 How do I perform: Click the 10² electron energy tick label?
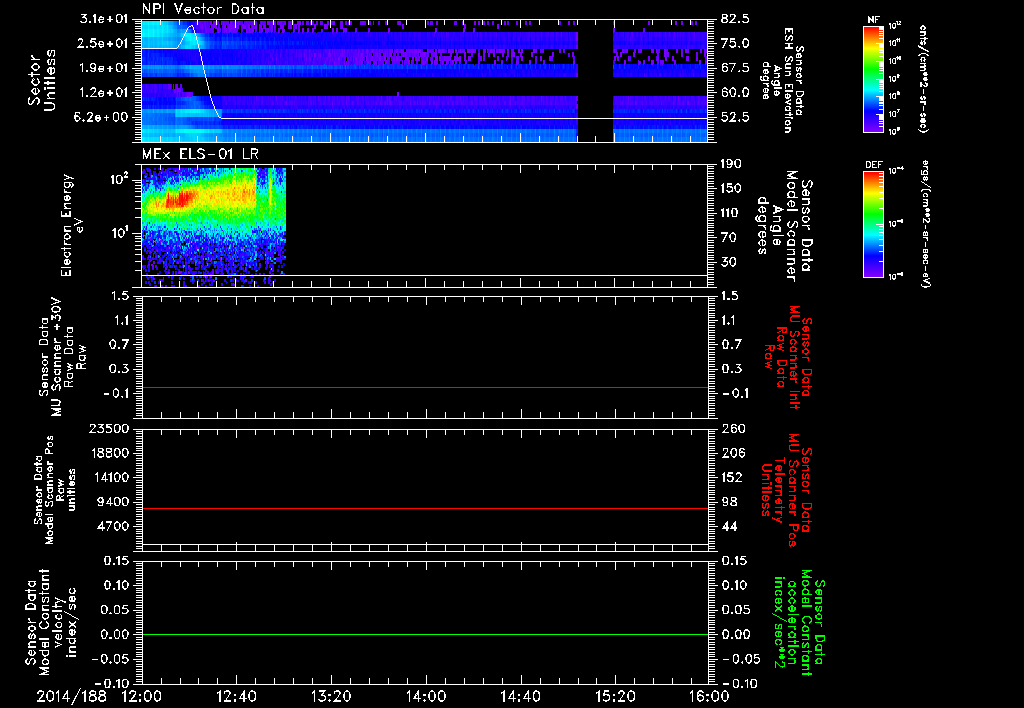(118, 178)
